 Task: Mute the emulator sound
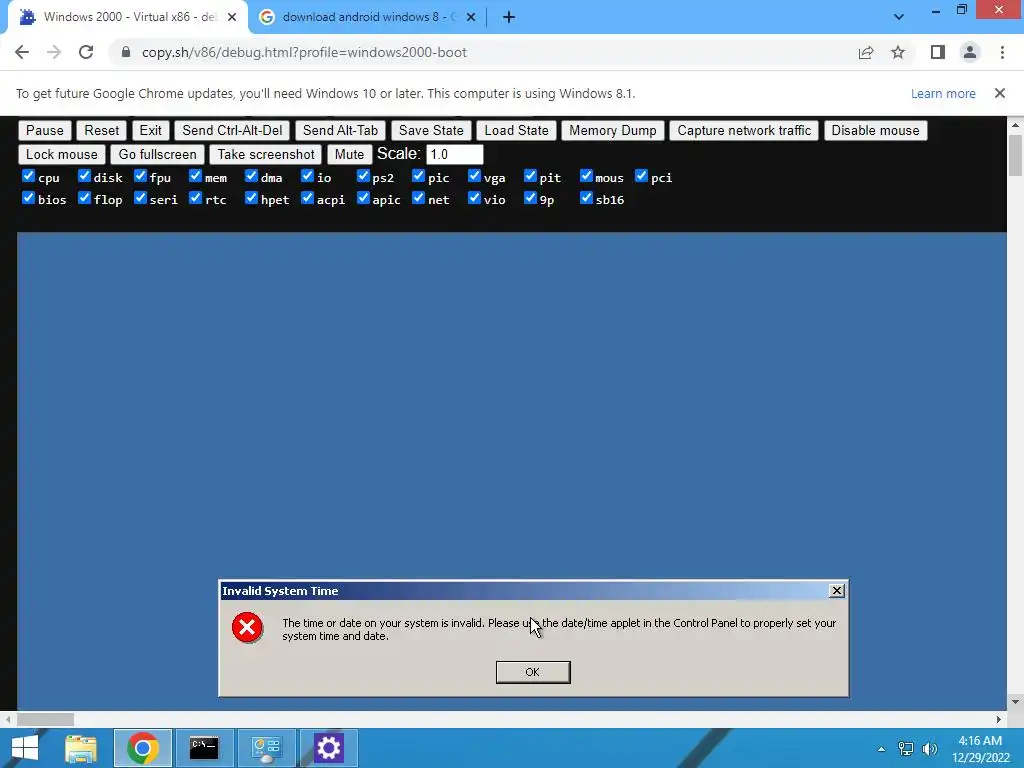349,155
